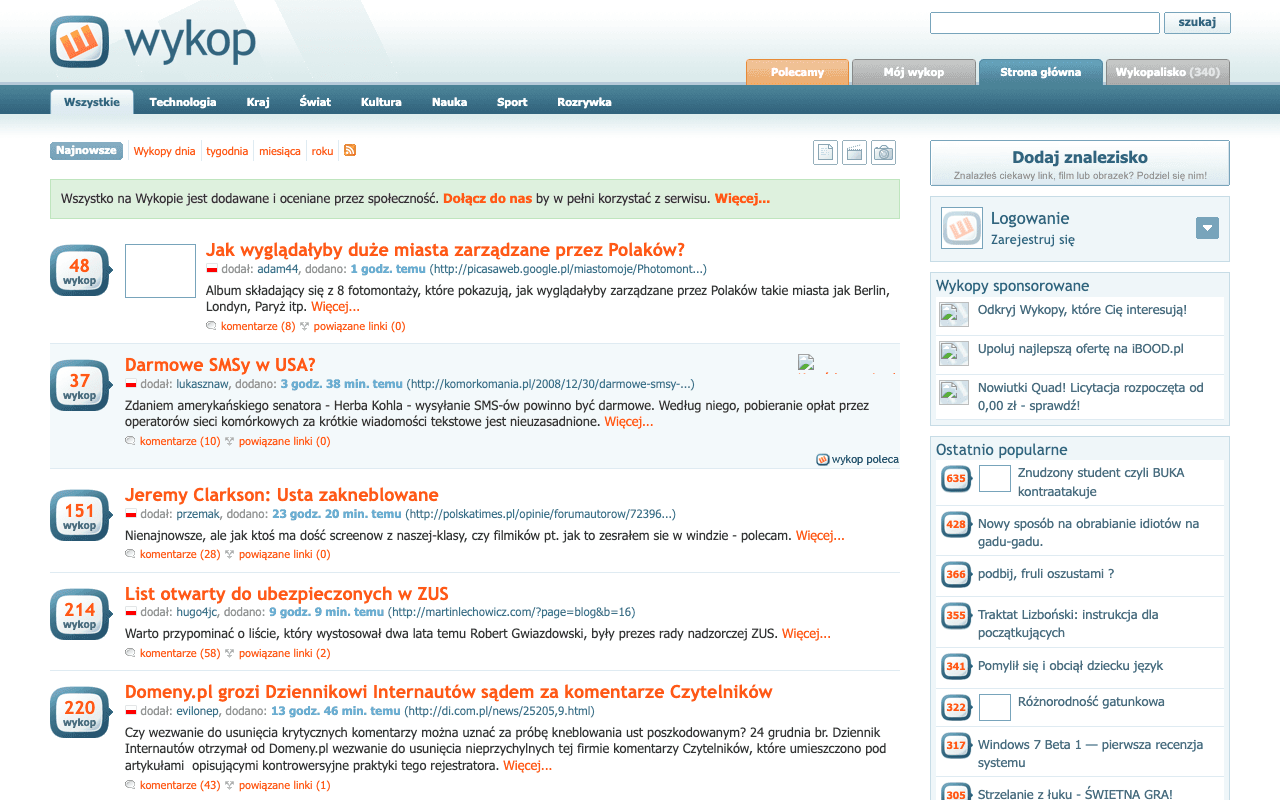Open Darmowe SMSy w USA? headline
The height and width of the screenshot is (800, 1280).
pos(220,365)
